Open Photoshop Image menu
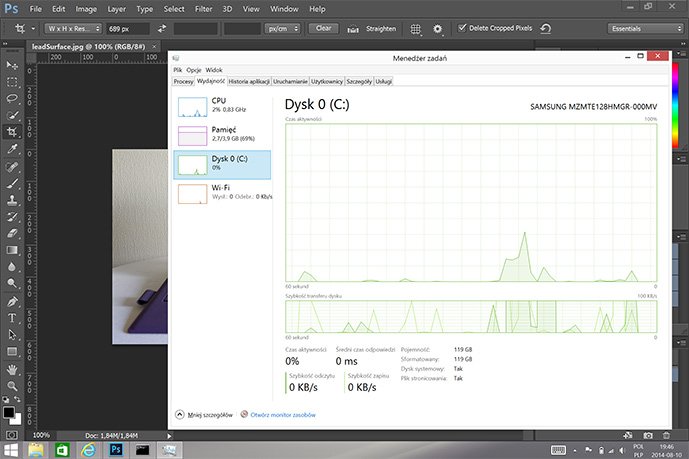689x459 pixels. [x=86, y=9]
